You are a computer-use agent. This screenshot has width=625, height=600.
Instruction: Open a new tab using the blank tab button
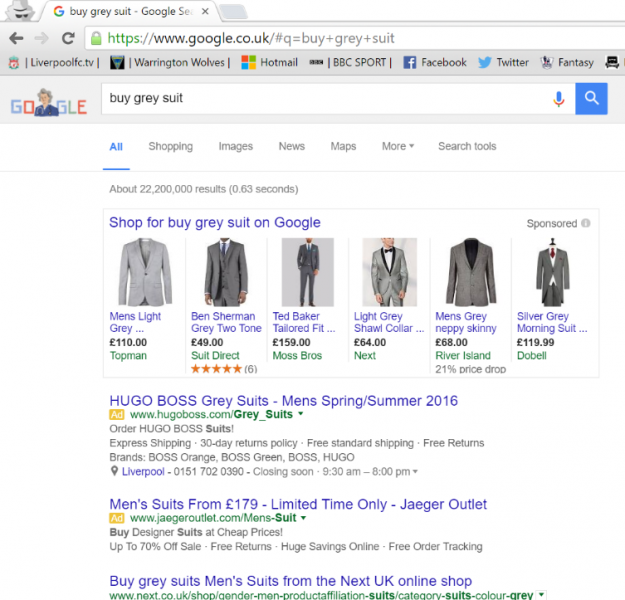point(234,12)
